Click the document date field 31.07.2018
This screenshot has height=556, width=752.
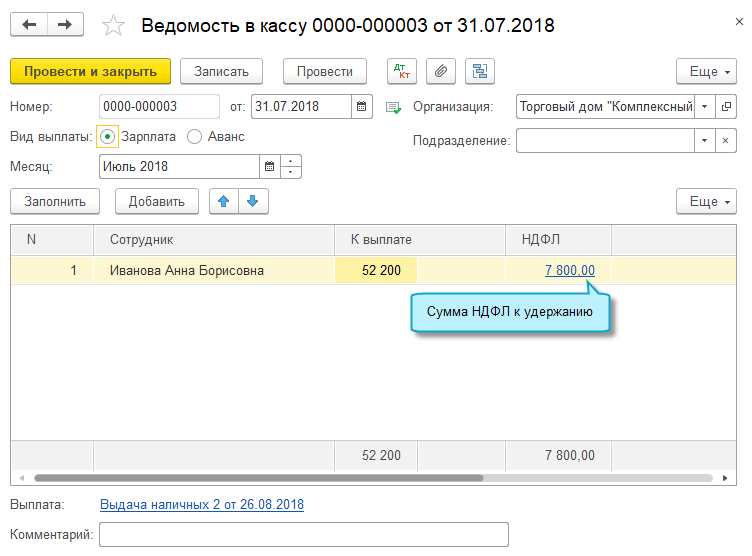[301, 106]
